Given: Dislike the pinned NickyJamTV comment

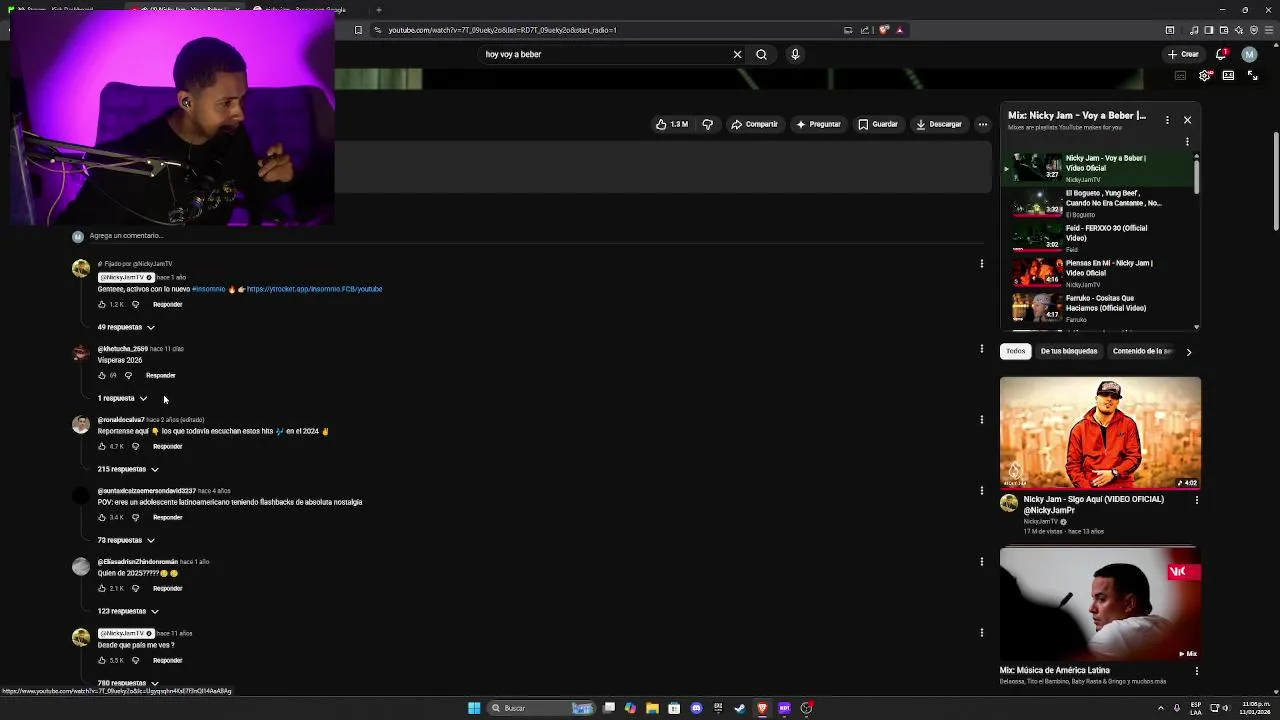Looking at the screenshot, I should click(x=135, y=304).
